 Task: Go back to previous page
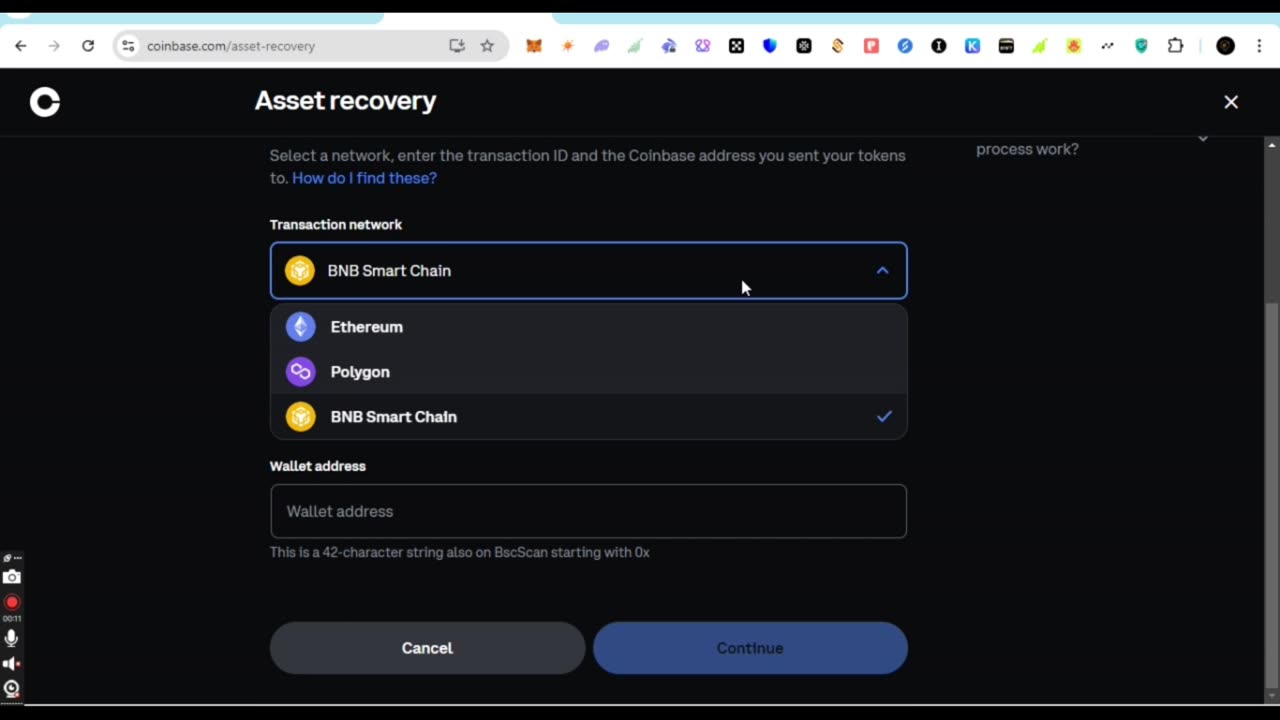21,46
